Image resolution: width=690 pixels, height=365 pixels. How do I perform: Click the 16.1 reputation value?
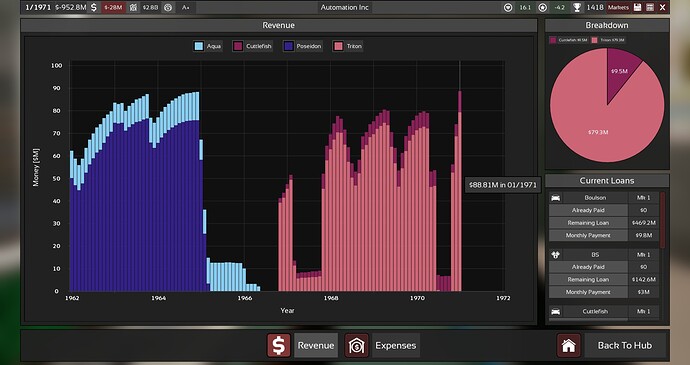525,7
